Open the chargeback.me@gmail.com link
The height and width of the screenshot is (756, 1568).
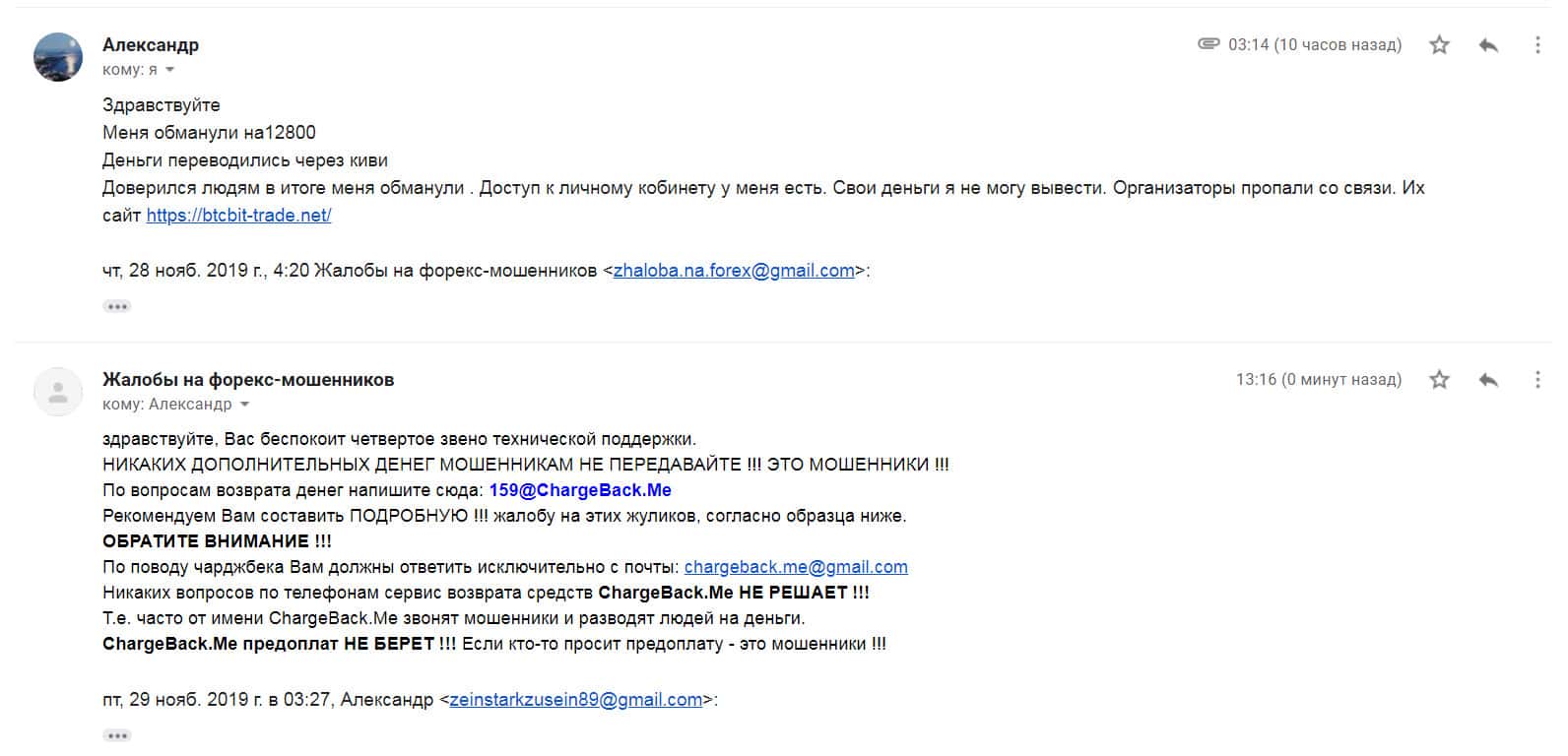coord(796,567)
